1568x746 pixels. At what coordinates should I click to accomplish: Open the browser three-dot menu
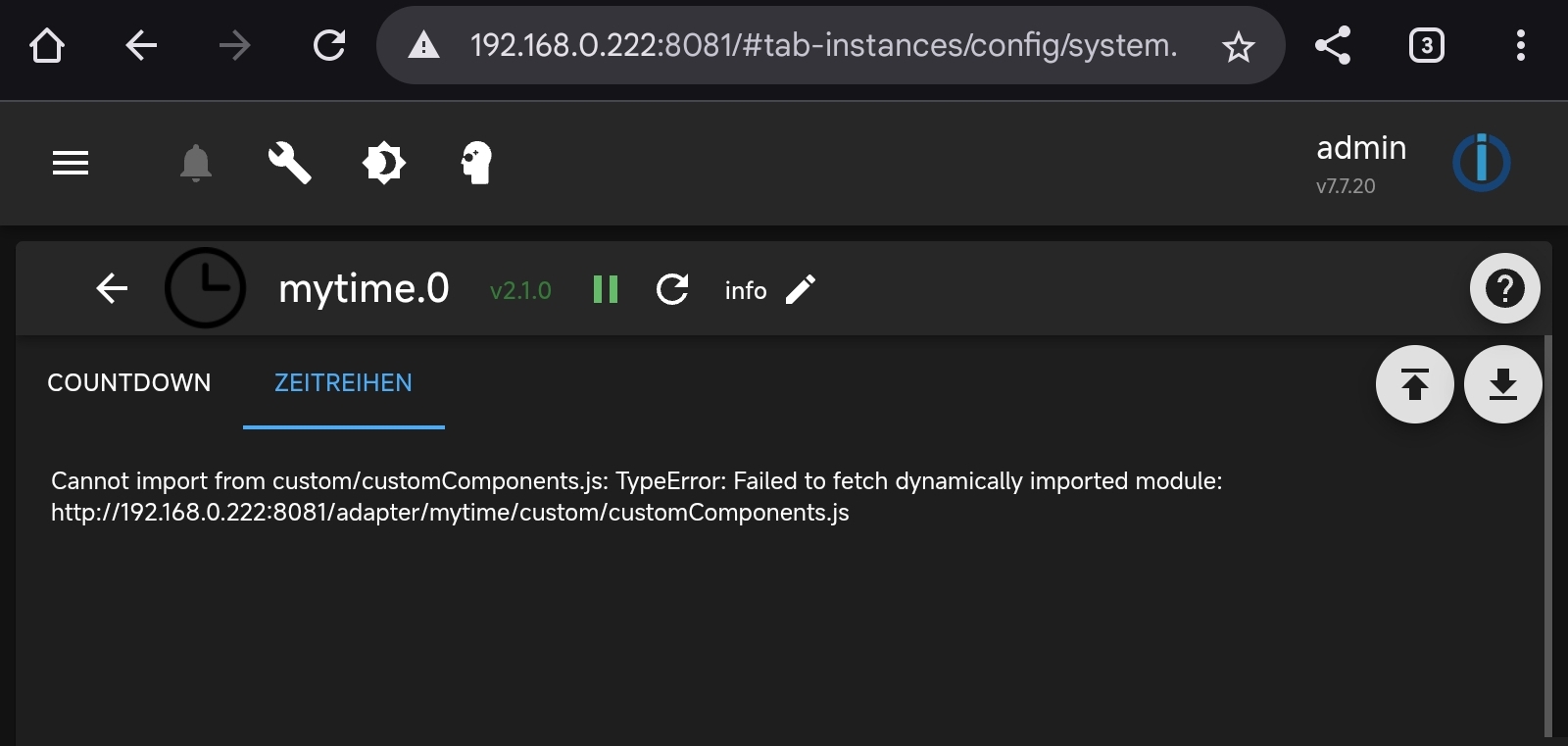[x=1520, y=45]
